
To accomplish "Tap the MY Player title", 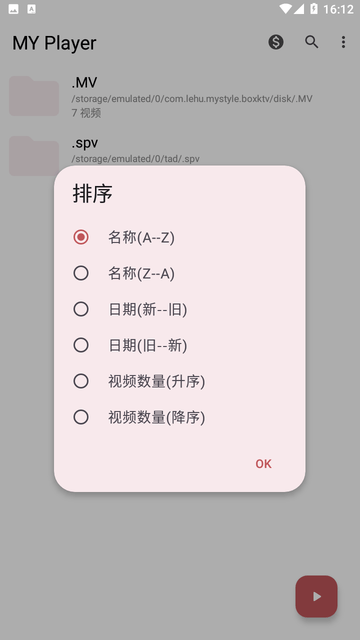I will tap(54, 43).
